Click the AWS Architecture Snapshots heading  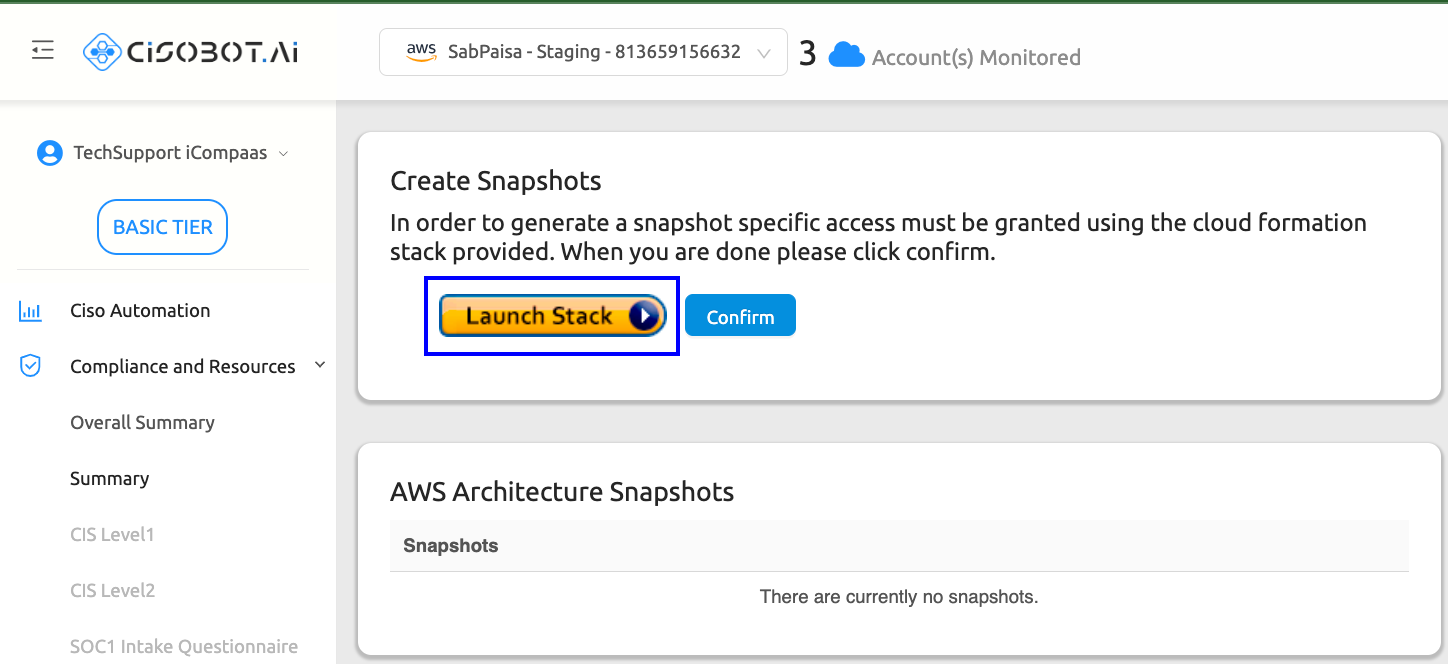coord(562,492)
